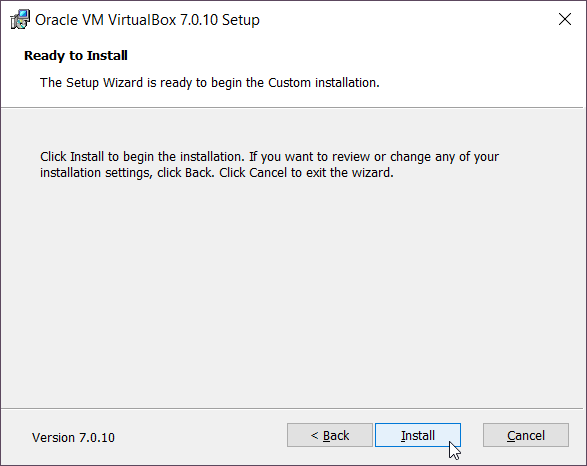Click the "Version 7.0.10" label
Viewport: 587px width, 466px height.
[73, 437]
